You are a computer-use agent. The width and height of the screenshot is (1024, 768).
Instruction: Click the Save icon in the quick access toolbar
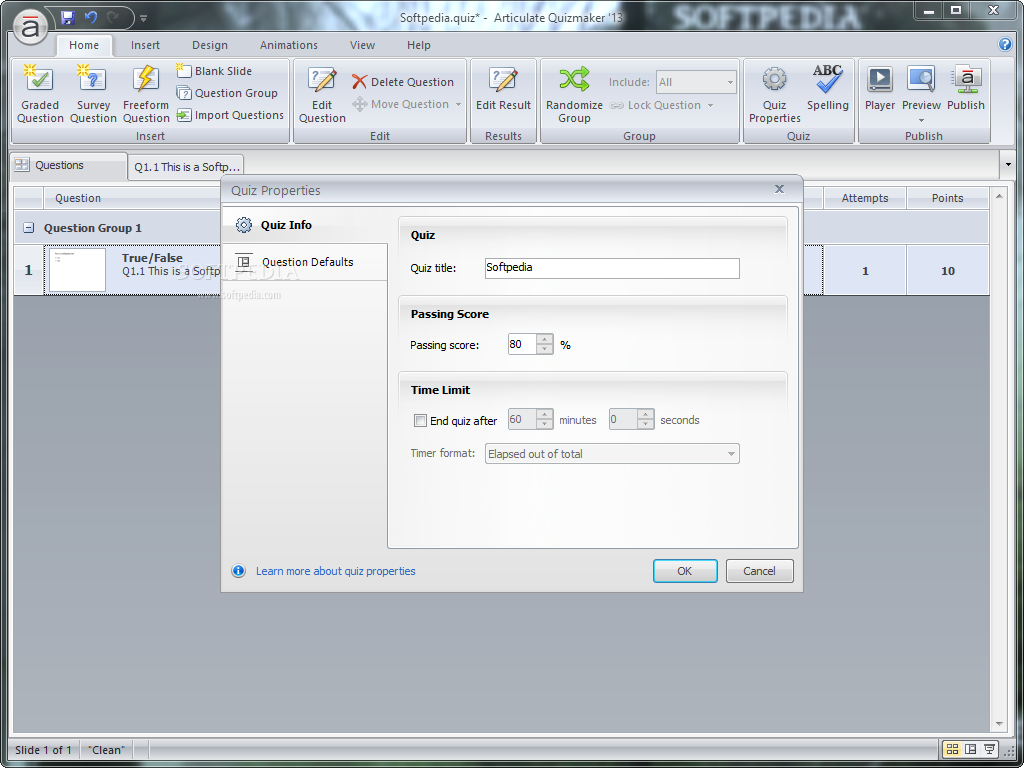pos(67,18)
